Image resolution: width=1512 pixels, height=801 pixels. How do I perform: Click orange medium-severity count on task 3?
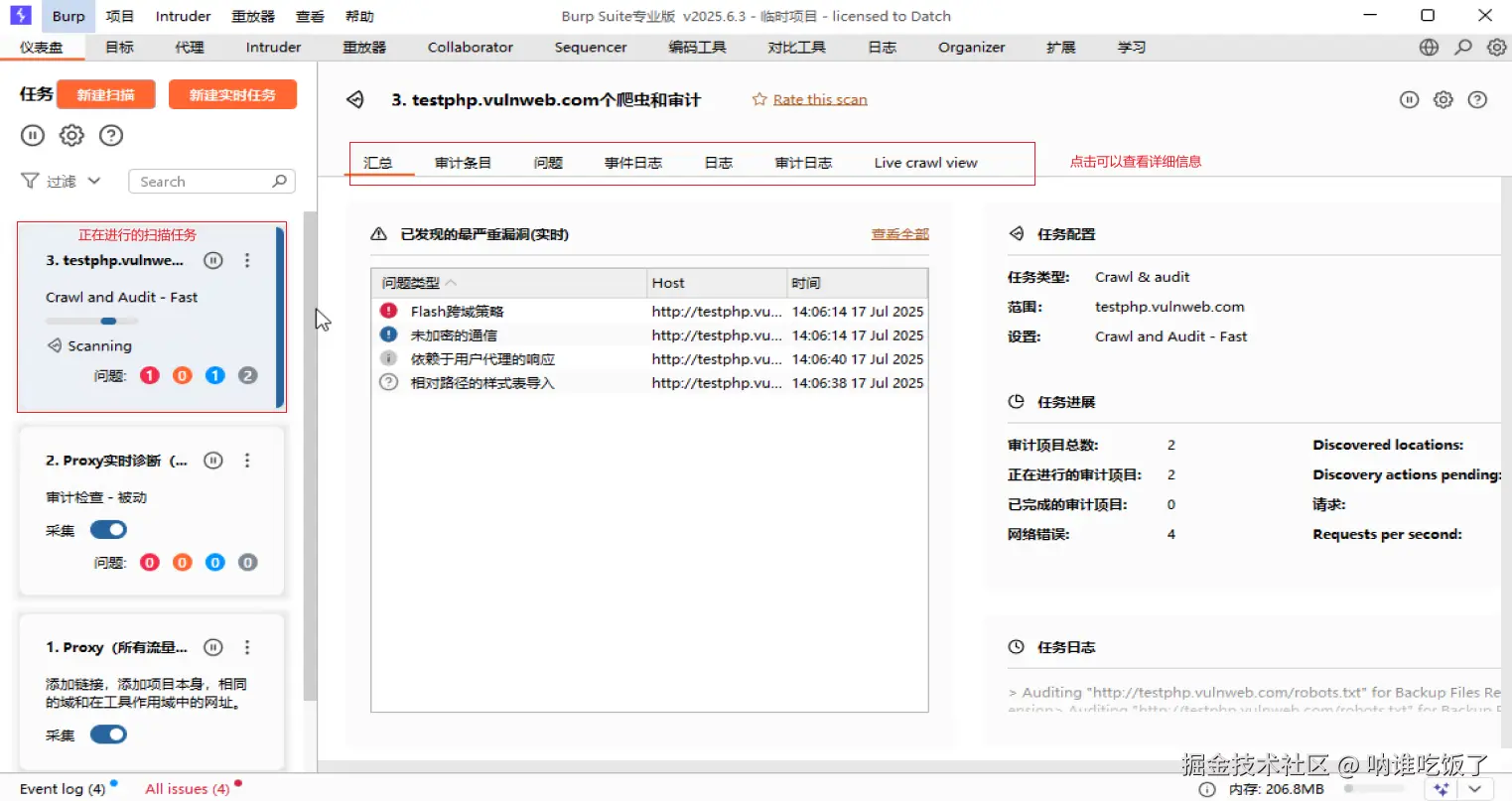tap(183, 375)
